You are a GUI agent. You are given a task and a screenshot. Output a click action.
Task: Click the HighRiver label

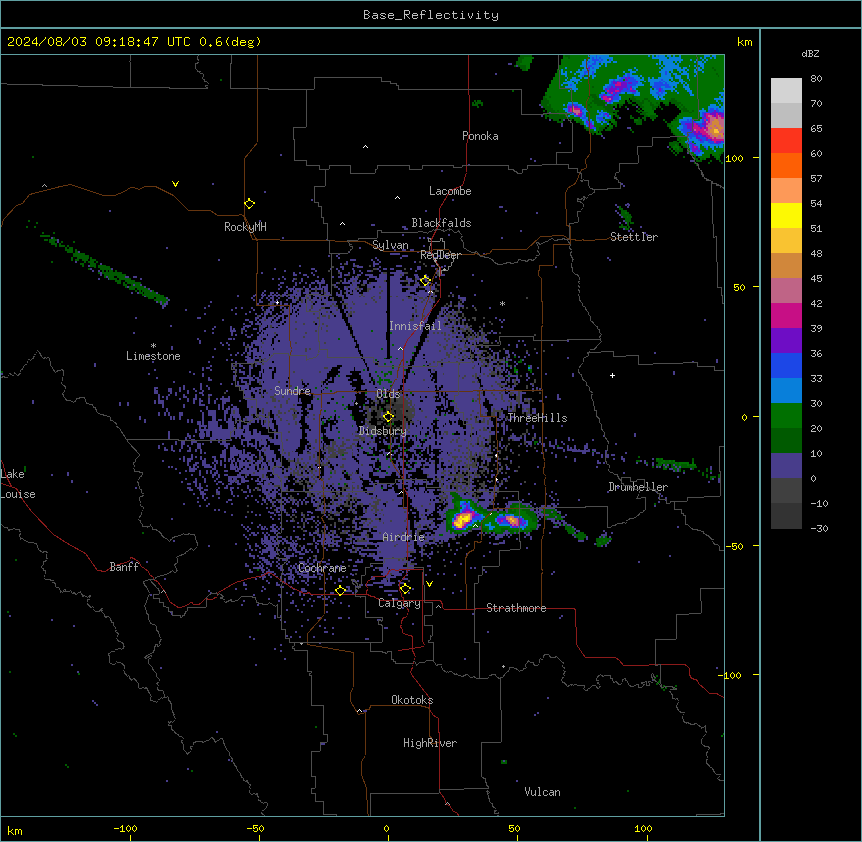tap(430, 743)
